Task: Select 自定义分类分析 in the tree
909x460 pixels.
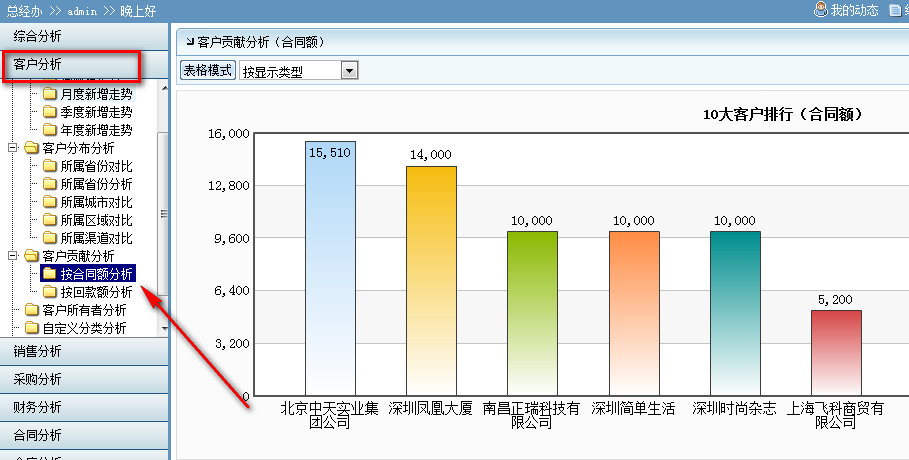Action: coord(84,328)
